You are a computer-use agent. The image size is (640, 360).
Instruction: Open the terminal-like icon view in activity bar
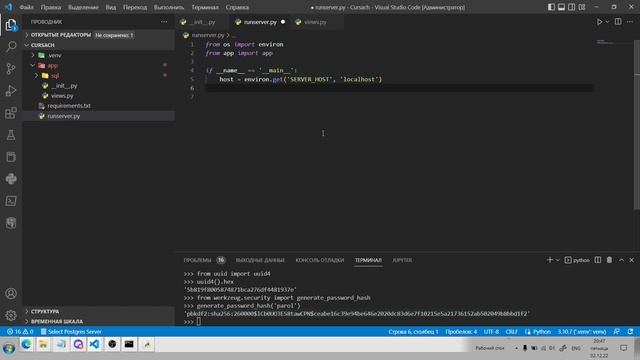tap(11, 201)
